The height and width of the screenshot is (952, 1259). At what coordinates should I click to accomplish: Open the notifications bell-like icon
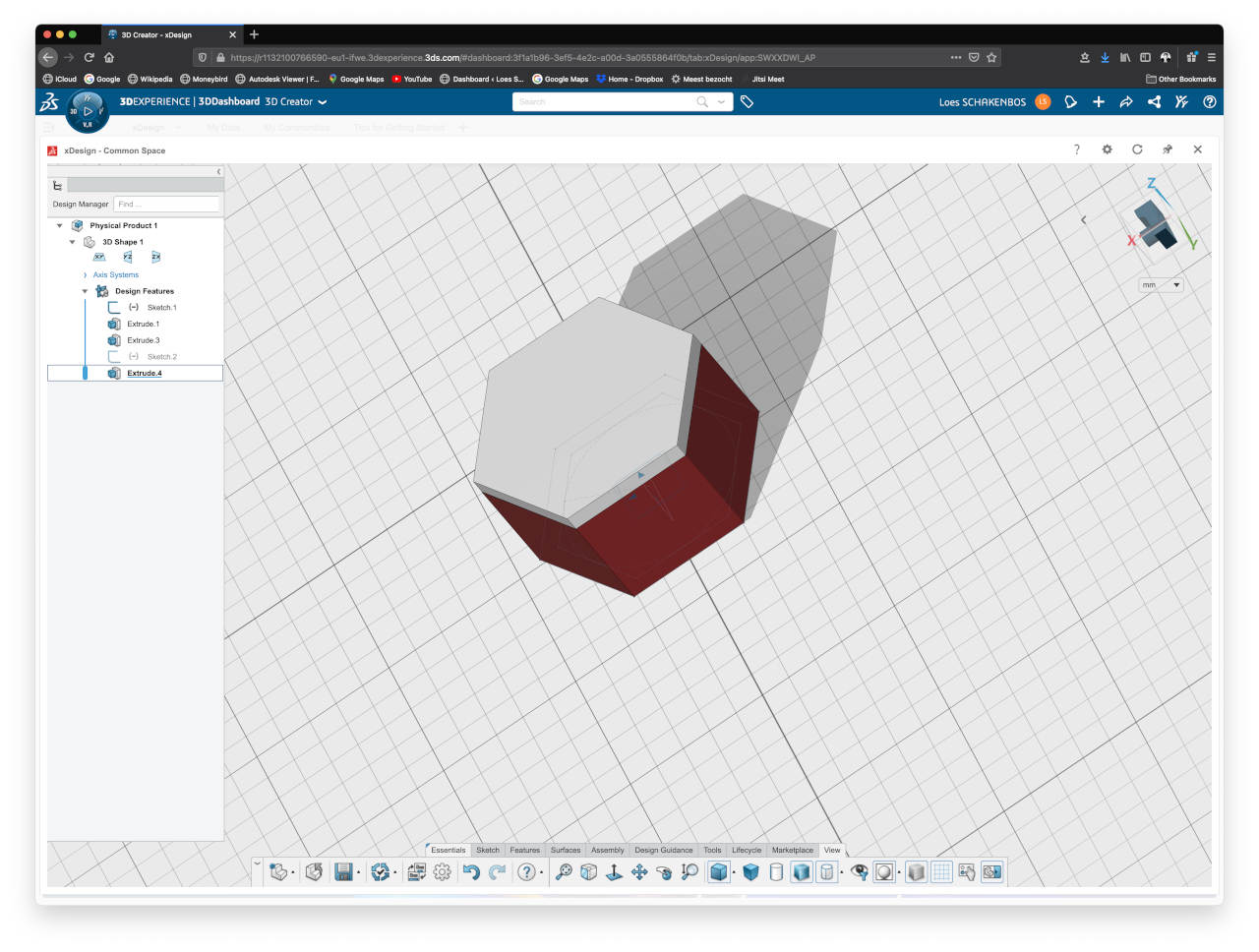(x=1071, y=102)
